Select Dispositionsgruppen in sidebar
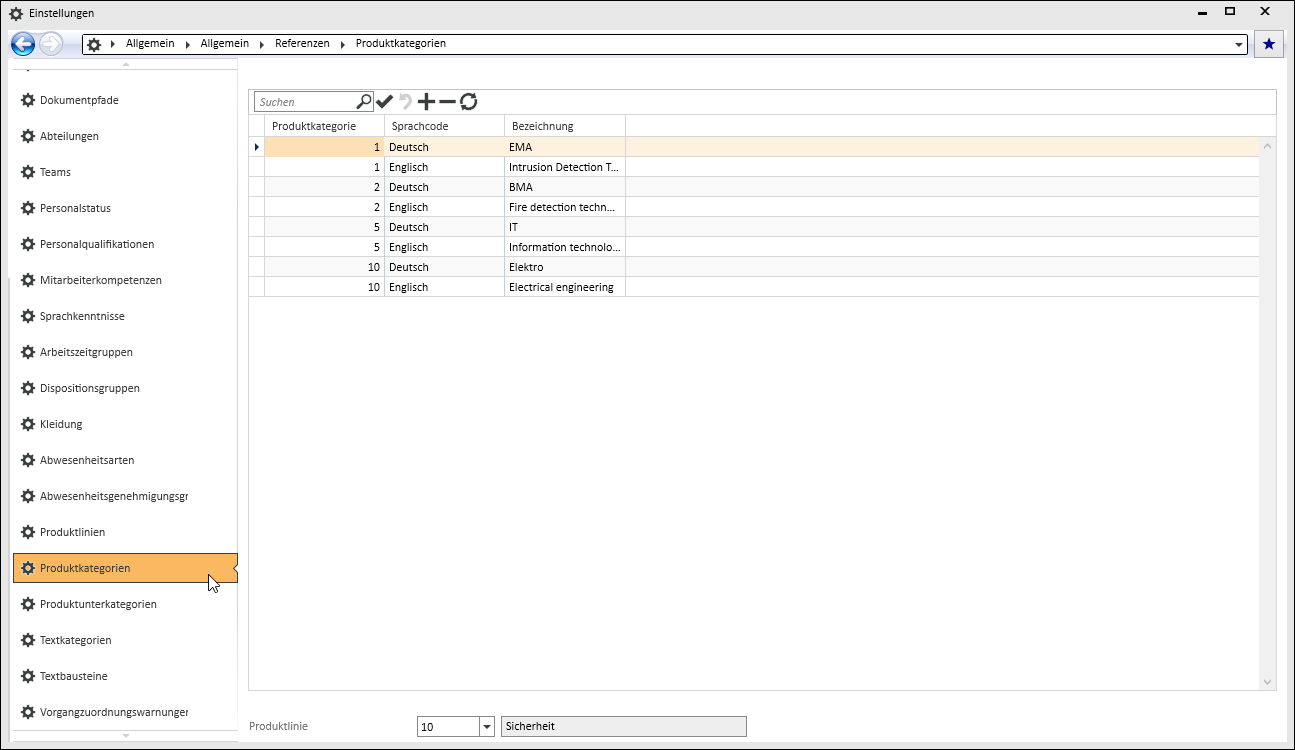 tap(125, 388)
